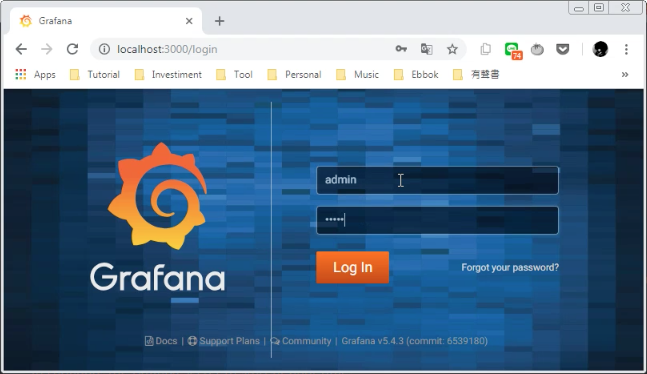Viewport: 647px width, 374px height.
Task: Click the browser back arrow
Action: (21, 49)
